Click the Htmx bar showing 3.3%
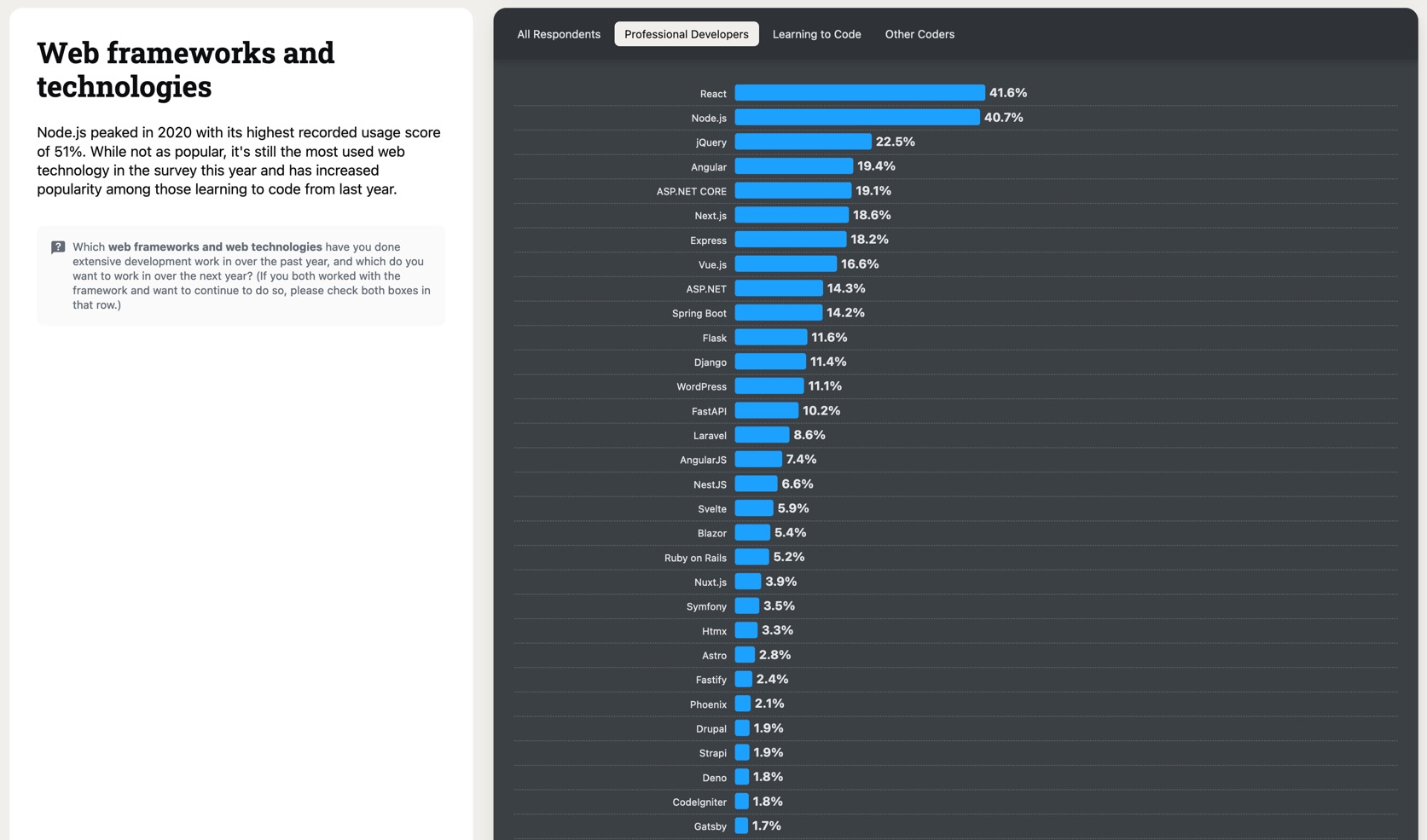 [x=745, y=630]
